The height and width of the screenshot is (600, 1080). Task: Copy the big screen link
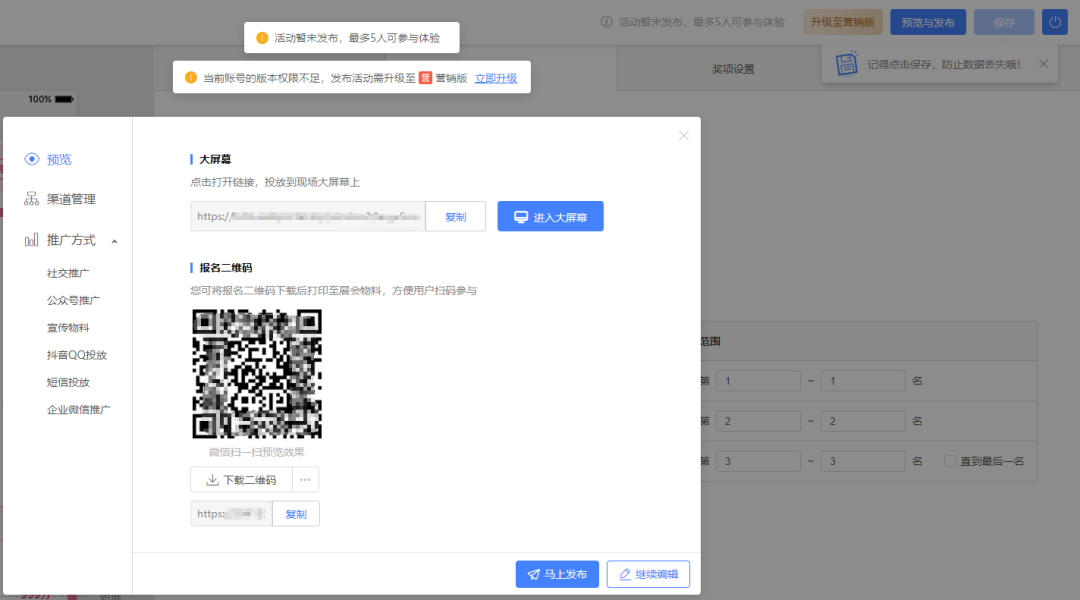click(455, 216)
